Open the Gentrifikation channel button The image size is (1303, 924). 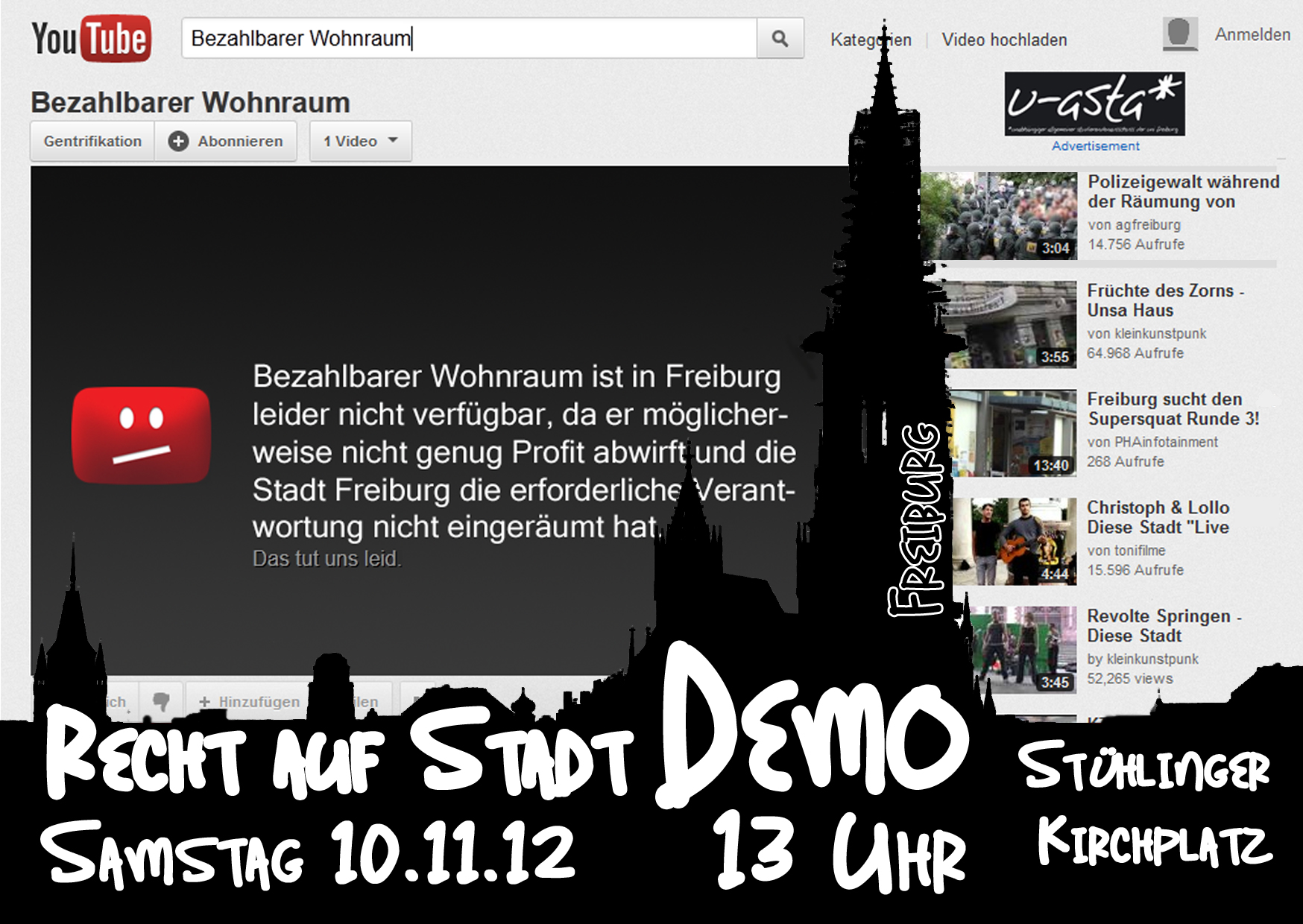point(92,141)
